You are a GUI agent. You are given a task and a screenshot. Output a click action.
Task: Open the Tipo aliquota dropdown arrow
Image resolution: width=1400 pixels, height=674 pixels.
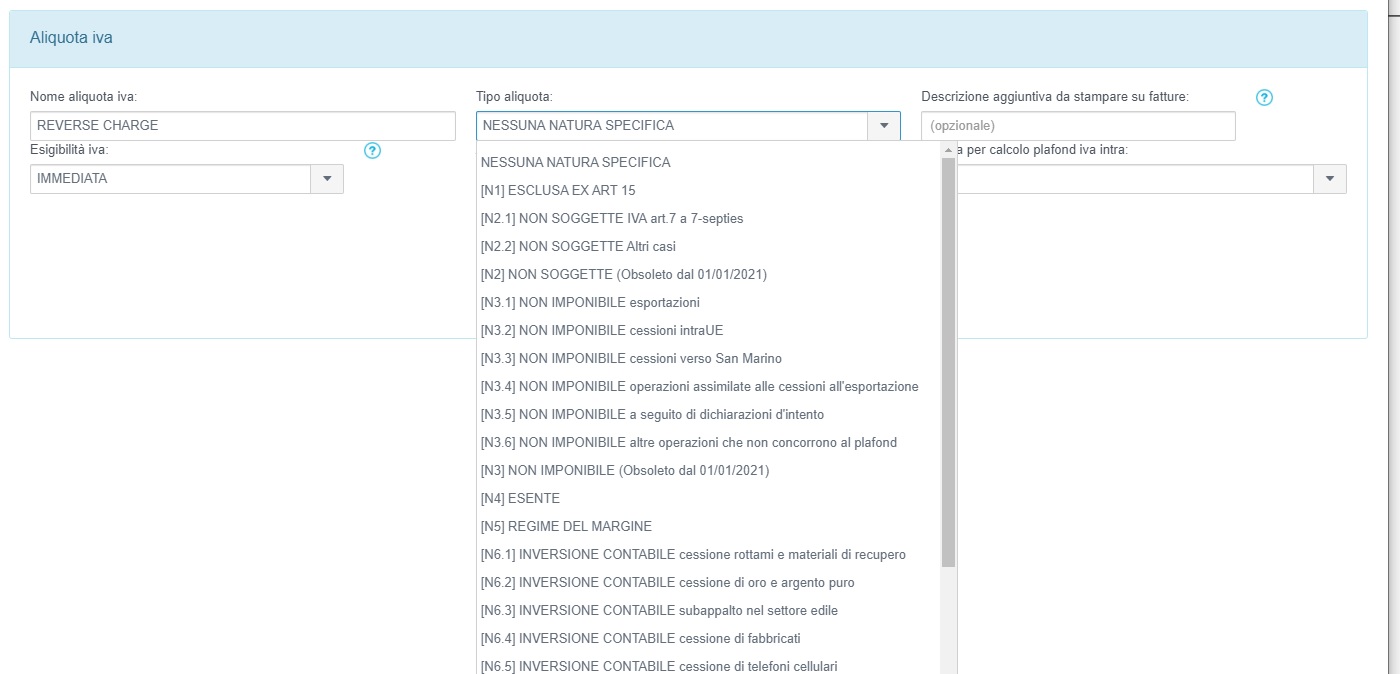[884, 126]
